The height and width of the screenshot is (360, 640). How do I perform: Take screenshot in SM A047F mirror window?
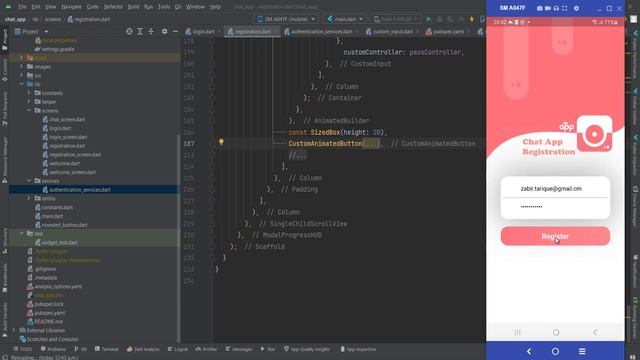(x=540, y=8)
